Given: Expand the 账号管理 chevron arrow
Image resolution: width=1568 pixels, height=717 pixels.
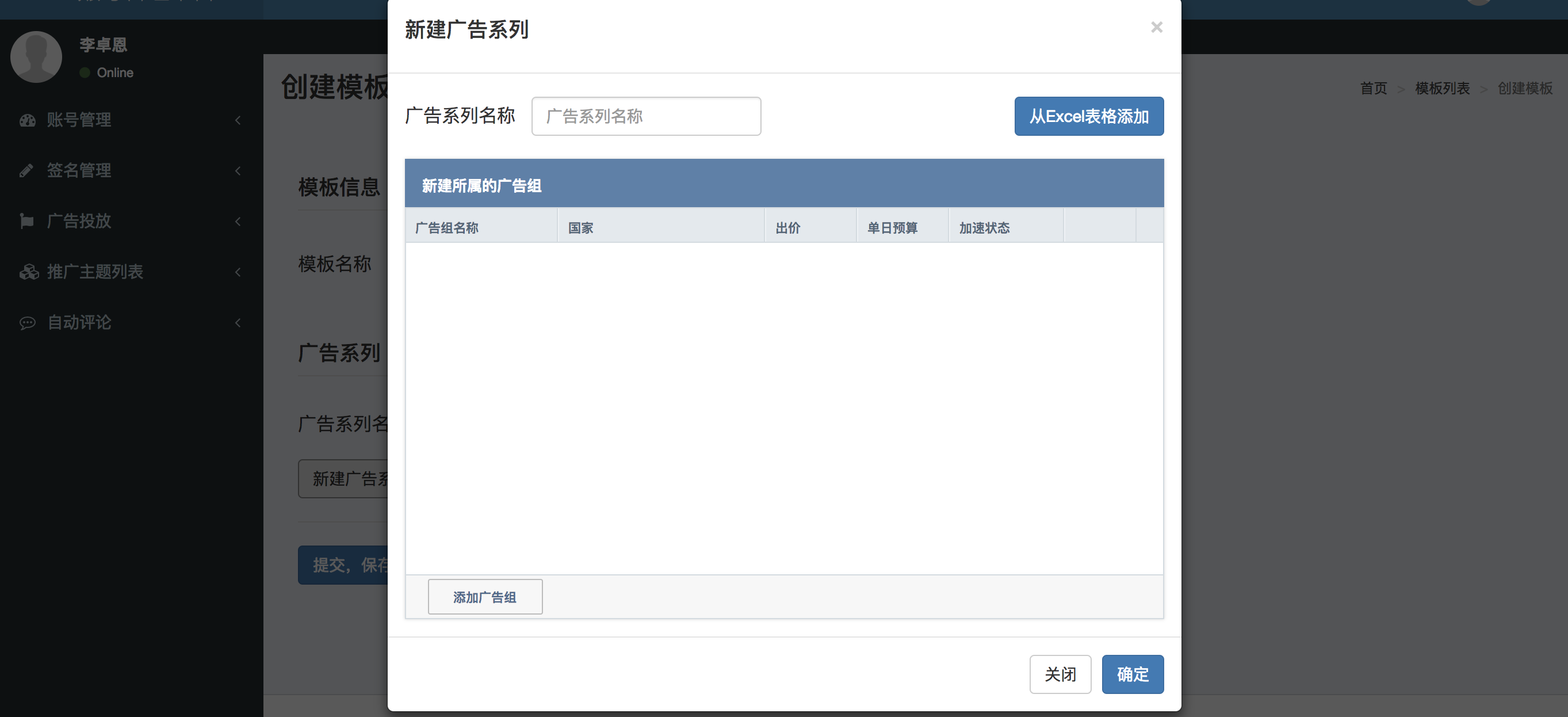Looking at the screenshot, I should click(238, 120).
